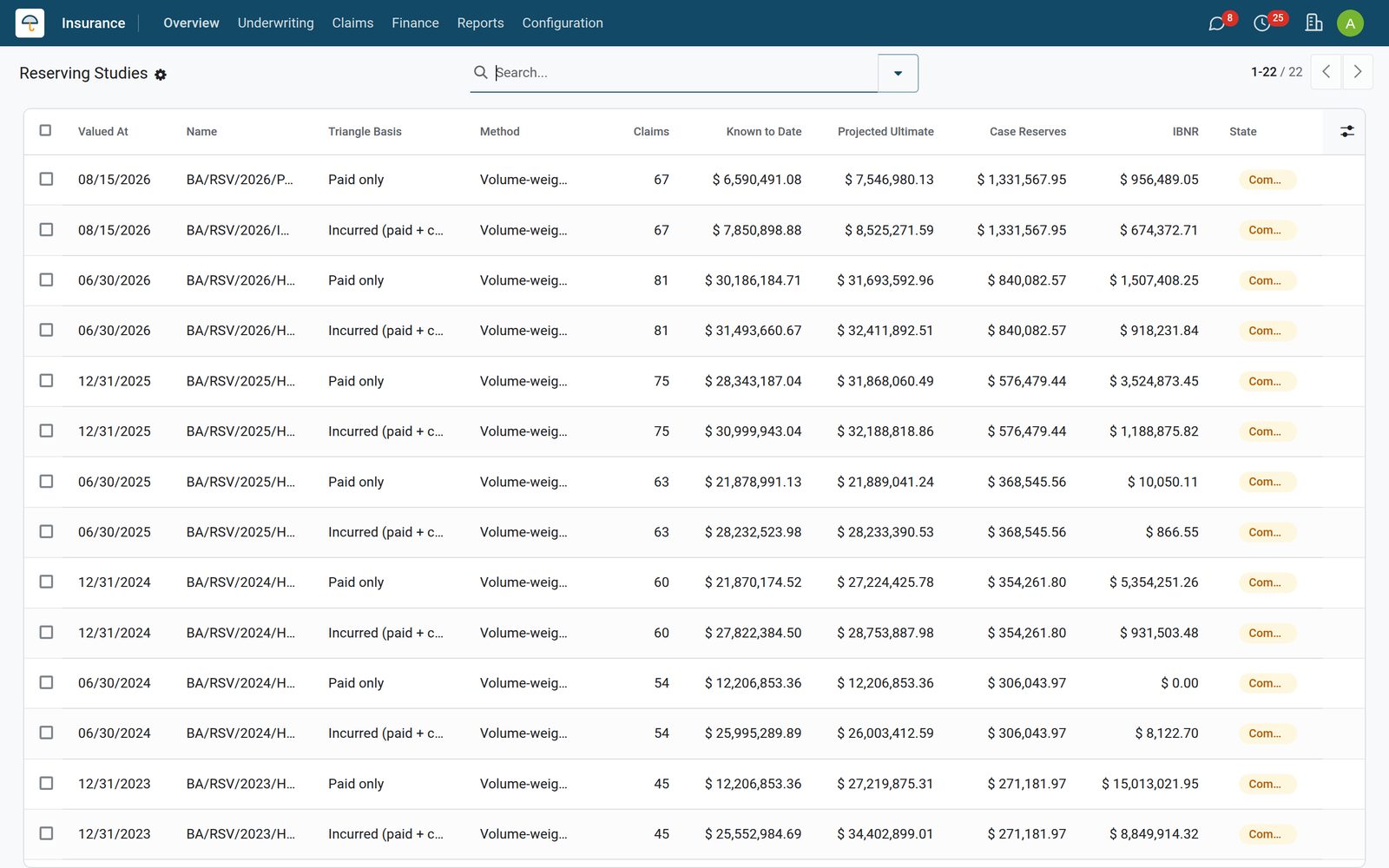Open the Configuration menu
1389x868 pixels.
[x=563, y=23]
